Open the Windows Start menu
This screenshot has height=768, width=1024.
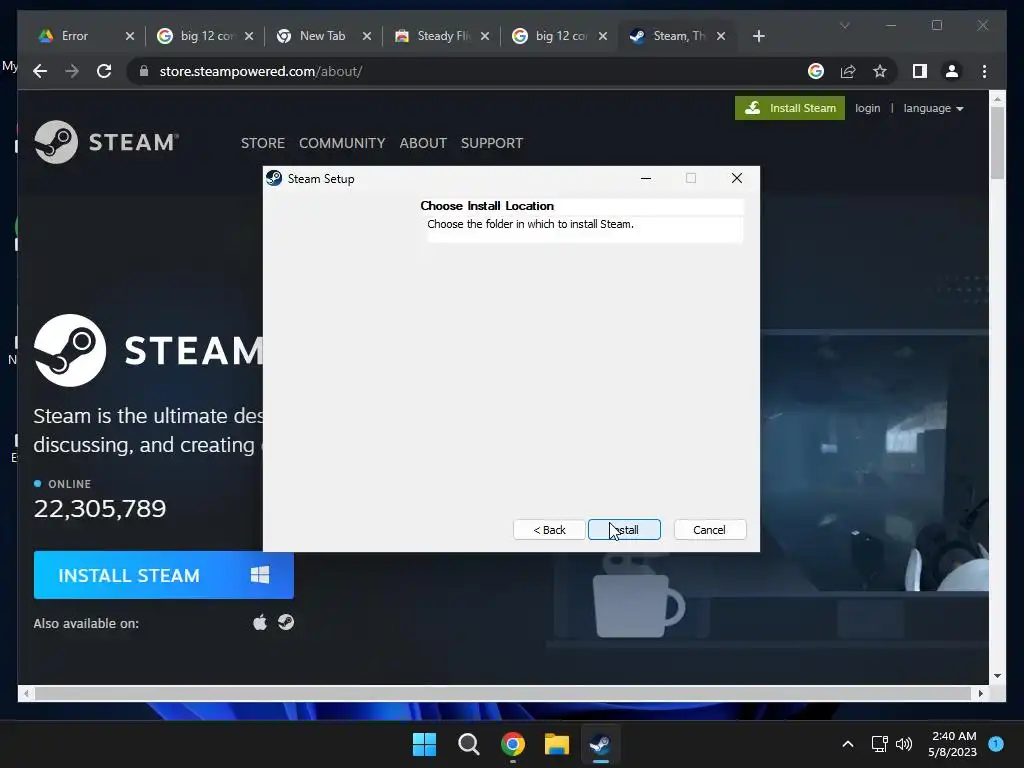pyautogui.click(x=424, y=744)
